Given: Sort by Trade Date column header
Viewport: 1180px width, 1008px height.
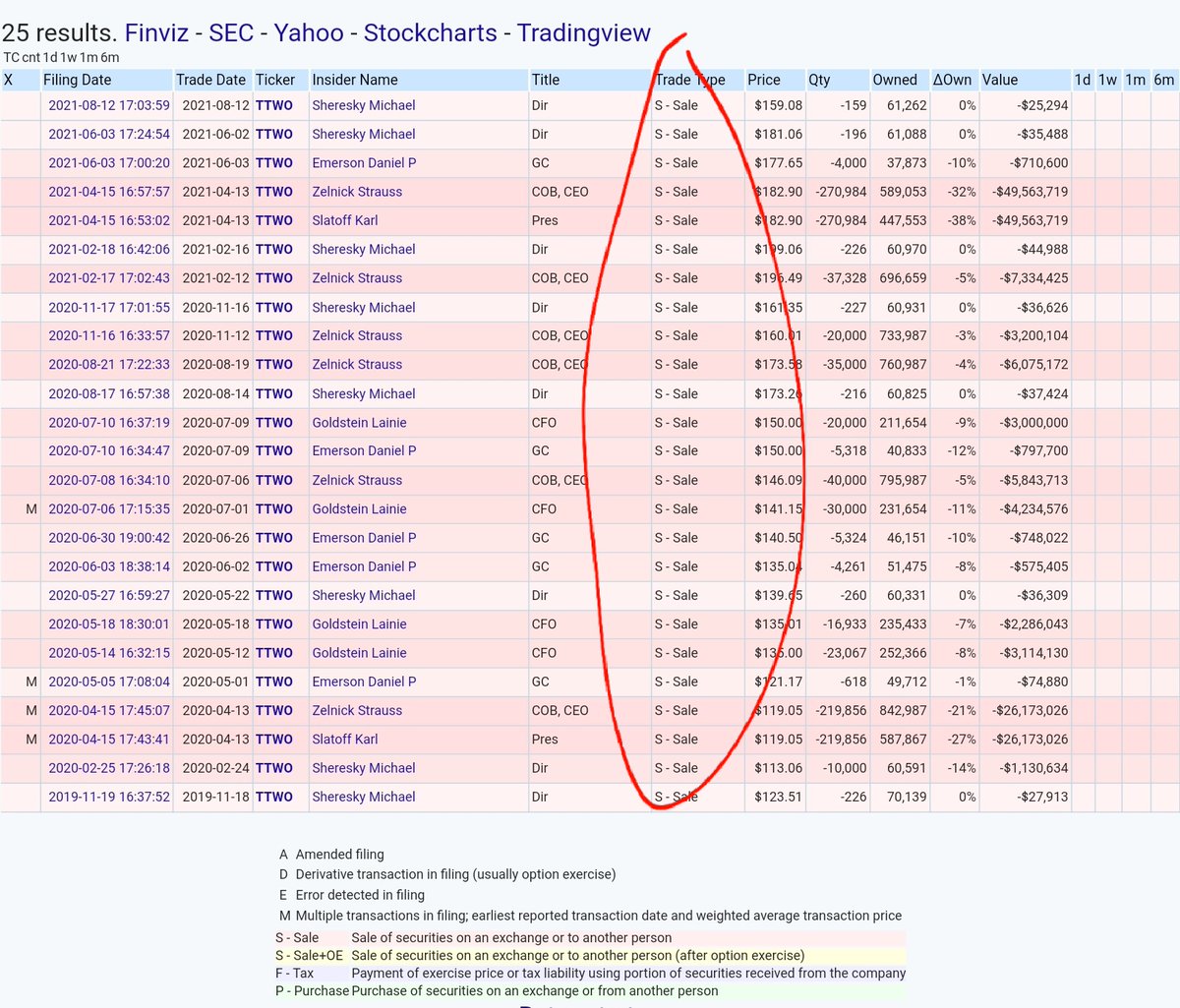Looking at the screenshot, I should 210,80.
